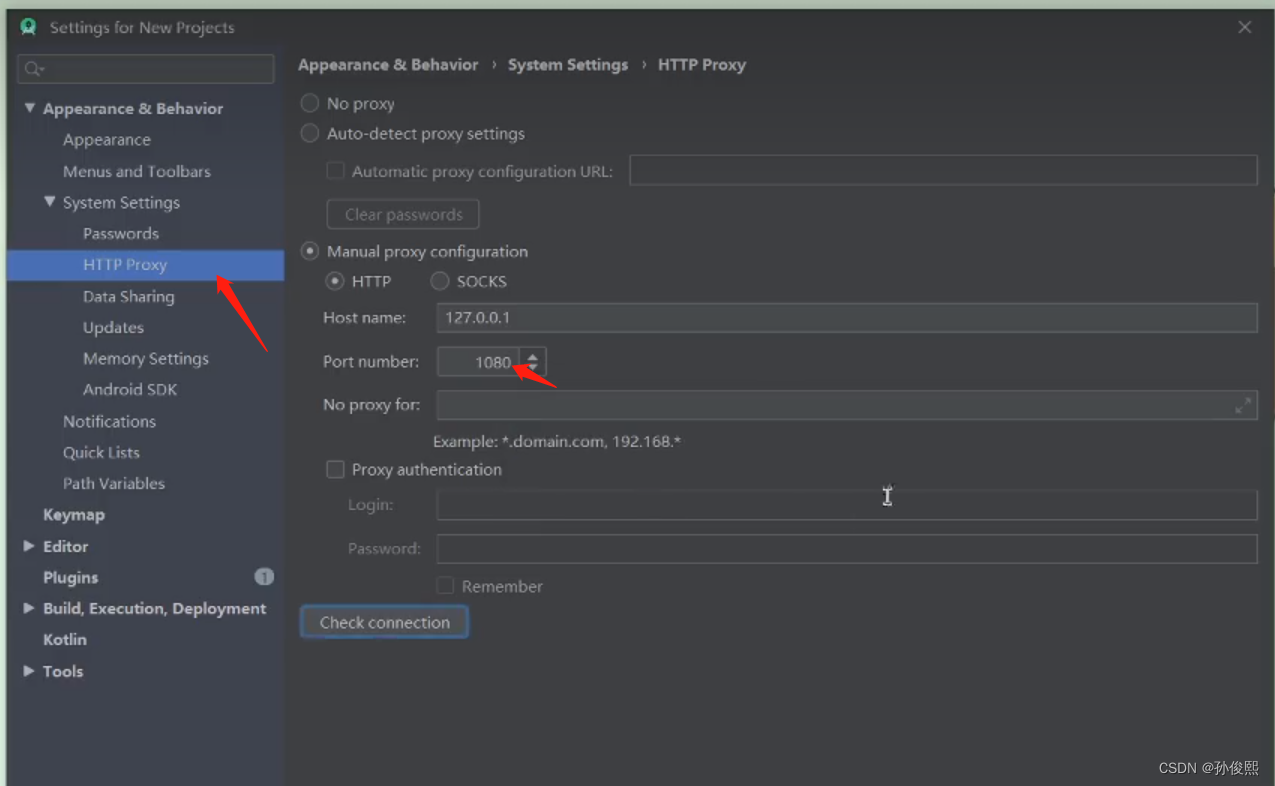Open the Quick Lists settings page
This screenshot has width=1275, height=786.
tap(101, 452)
